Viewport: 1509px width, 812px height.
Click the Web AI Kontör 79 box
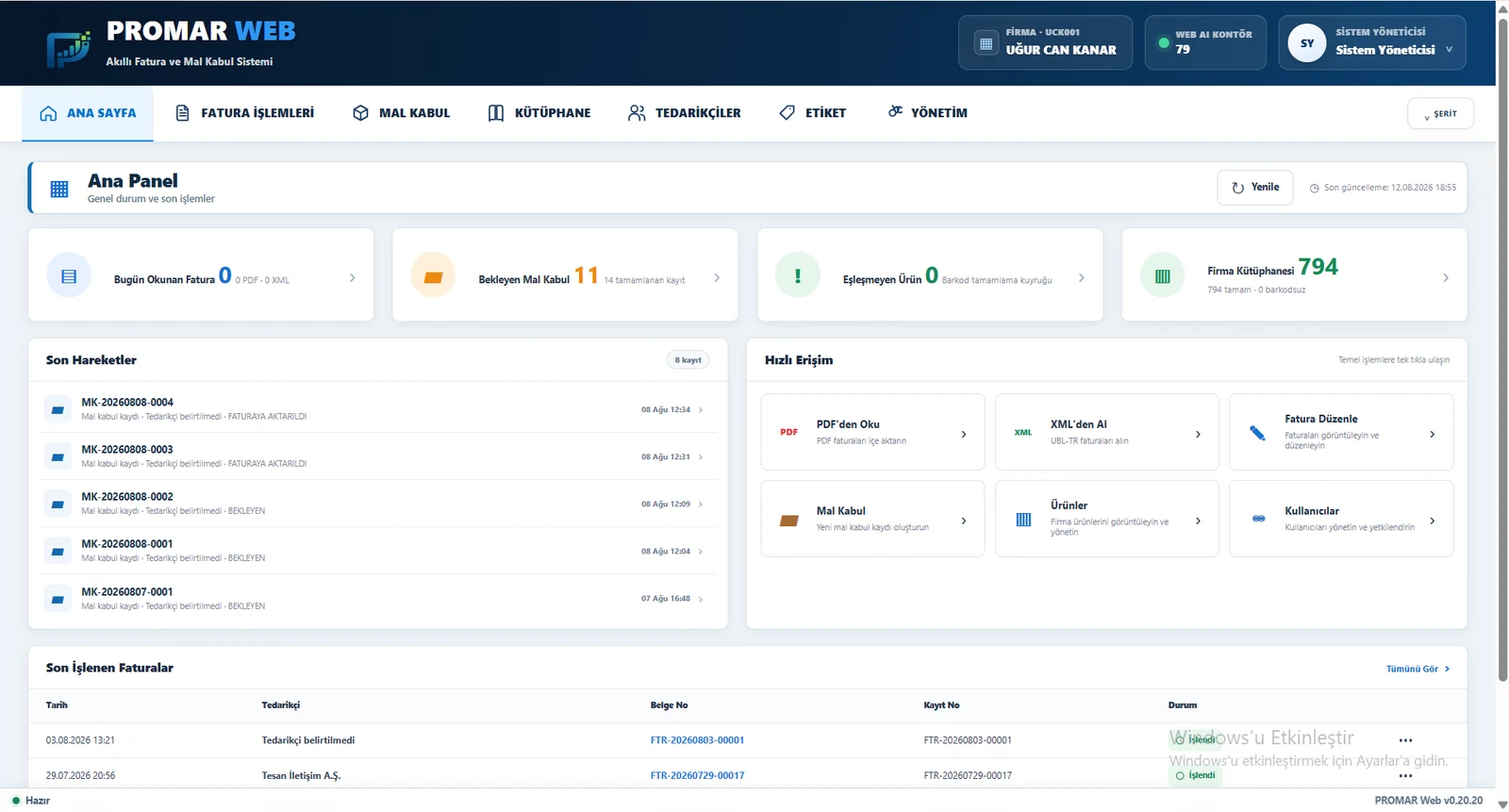(1205, 42)
